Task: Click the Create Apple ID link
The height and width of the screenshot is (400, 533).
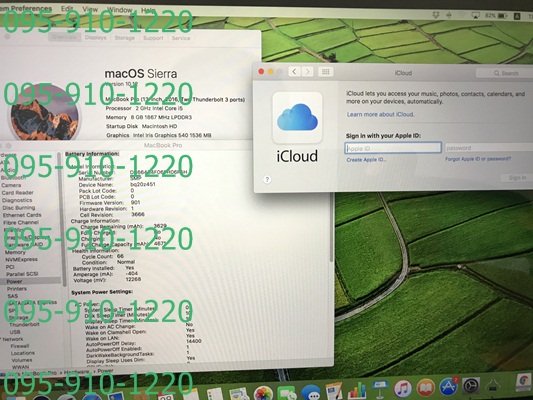Action: coord(366,160)
